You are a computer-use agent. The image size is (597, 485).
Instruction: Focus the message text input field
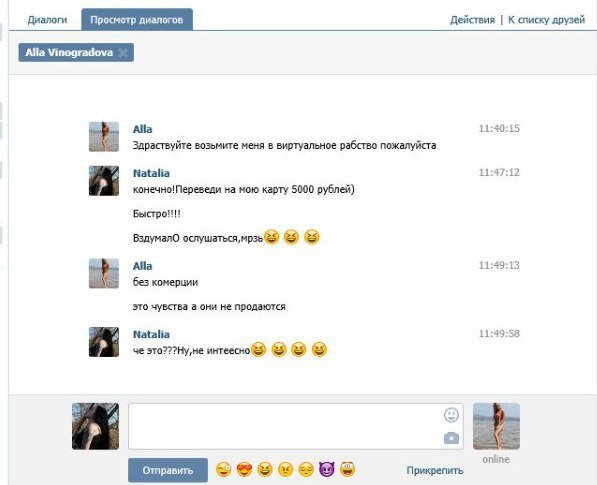pos(286,426)
